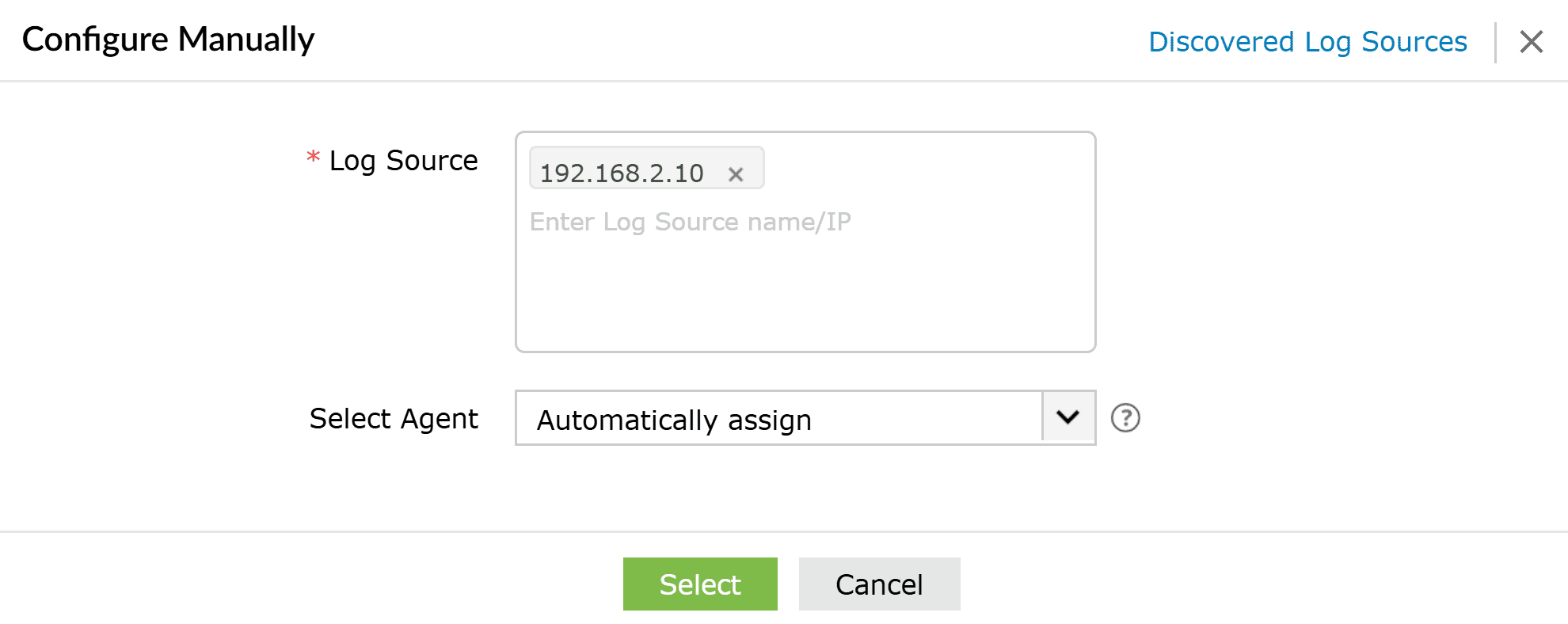
Task: Click the Configure Manually heading
Action: point(169,38)
